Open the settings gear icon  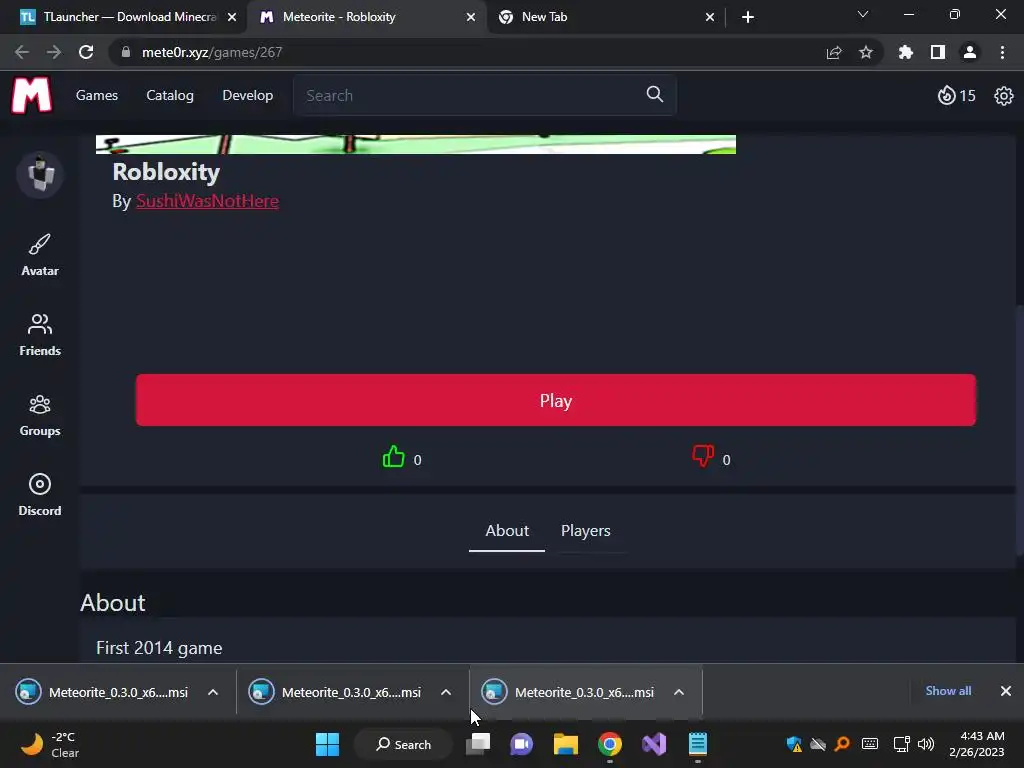(x=1003, y=96)
